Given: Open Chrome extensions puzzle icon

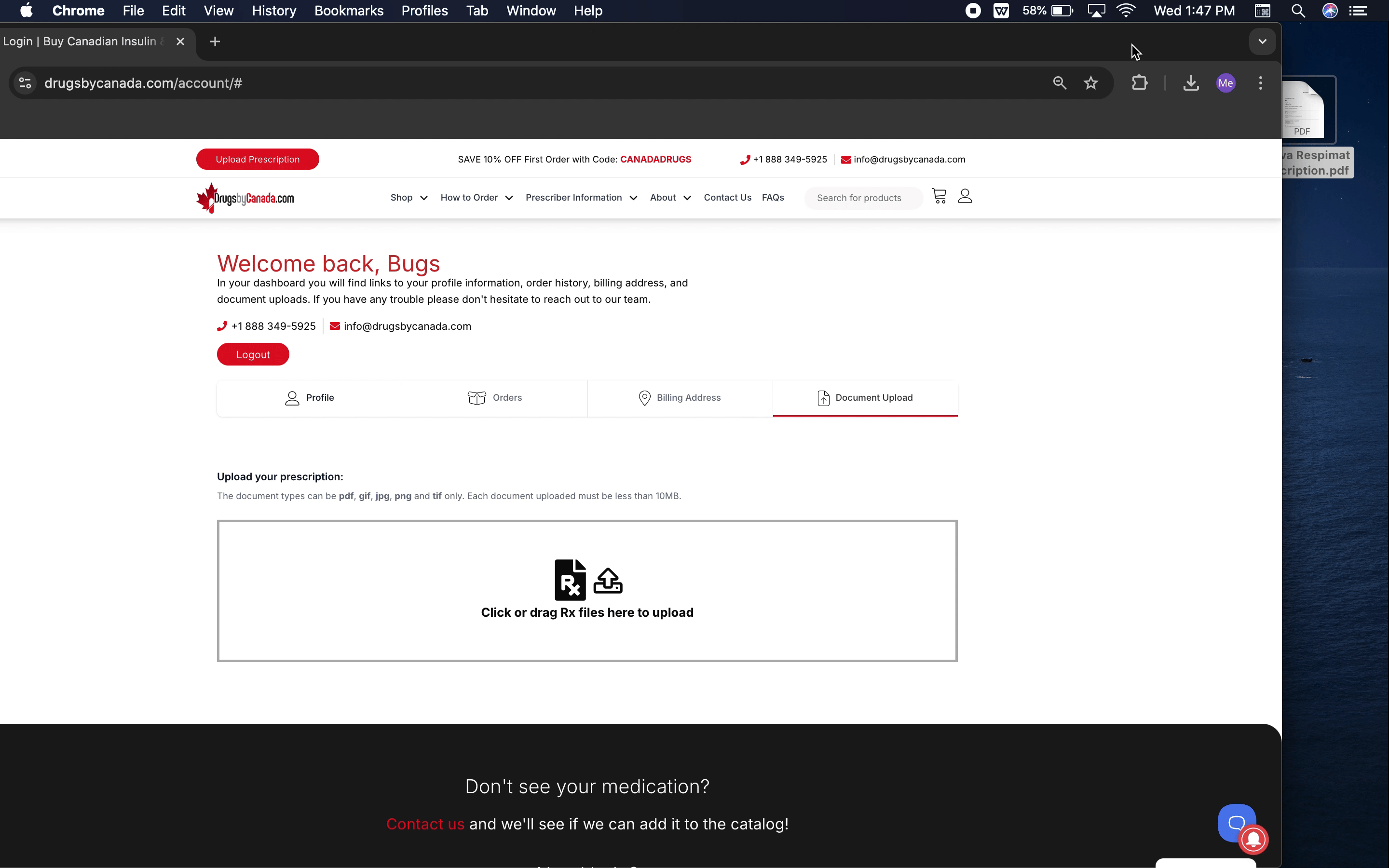Looking at the screenshot, I should click(x=1139, y=83).
